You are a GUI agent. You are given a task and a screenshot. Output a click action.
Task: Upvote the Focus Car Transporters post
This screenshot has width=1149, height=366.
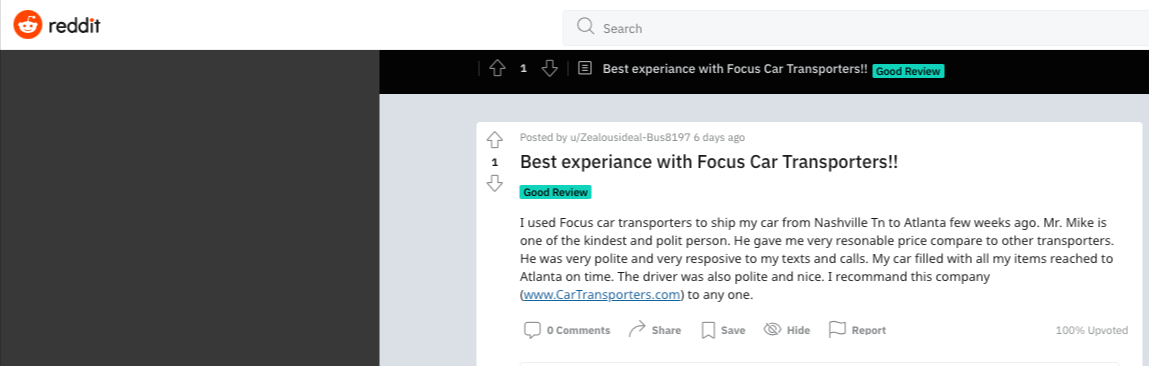(495, 139)
